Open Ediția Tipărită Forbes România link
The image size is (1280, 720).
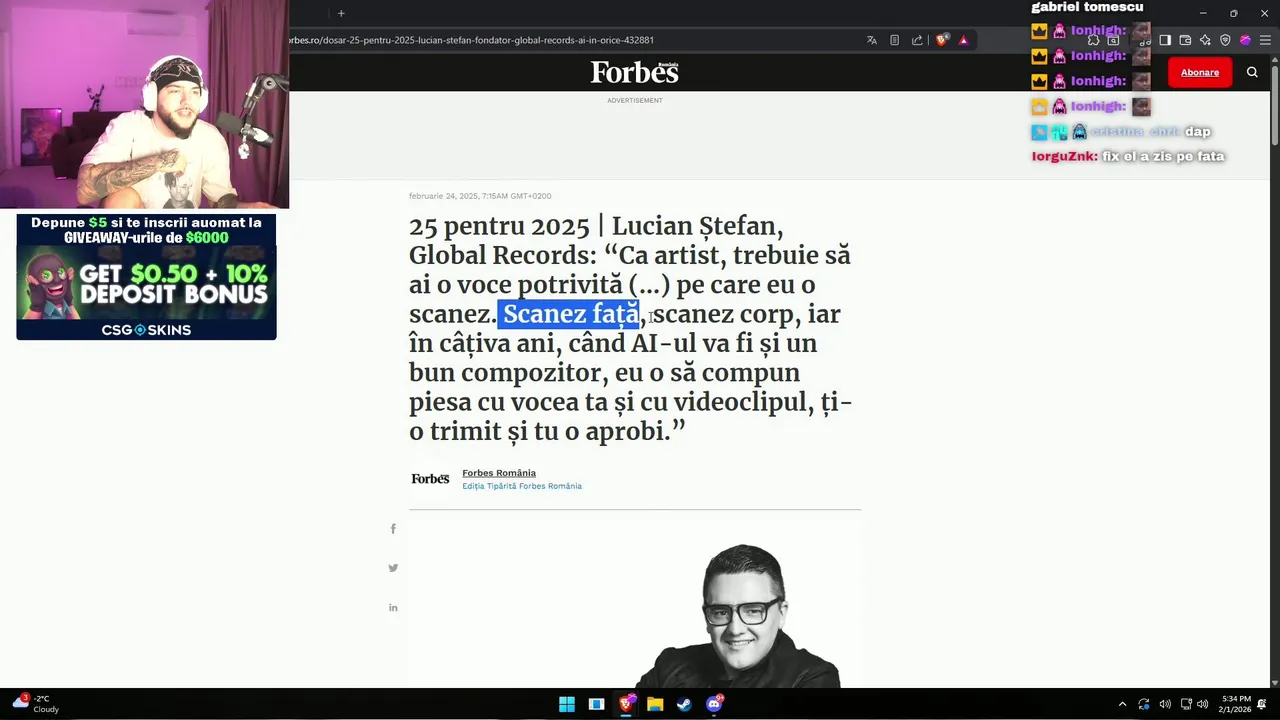point(522,486)
